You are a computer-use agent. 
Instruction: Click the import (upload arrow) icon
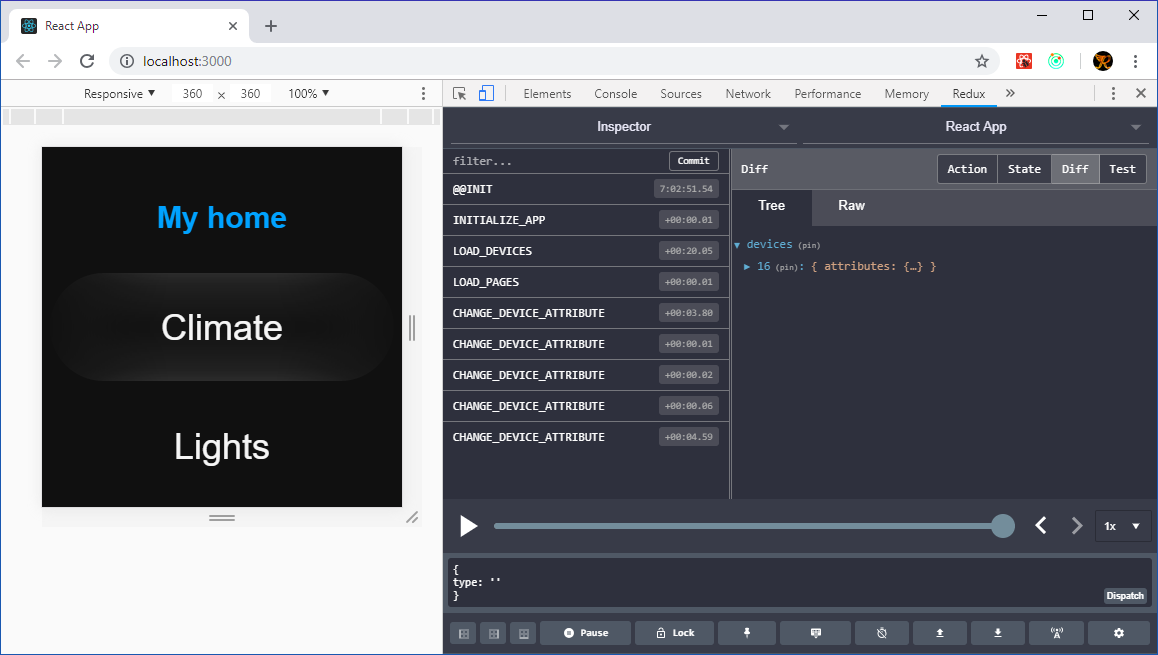click(x=940, y=634)
